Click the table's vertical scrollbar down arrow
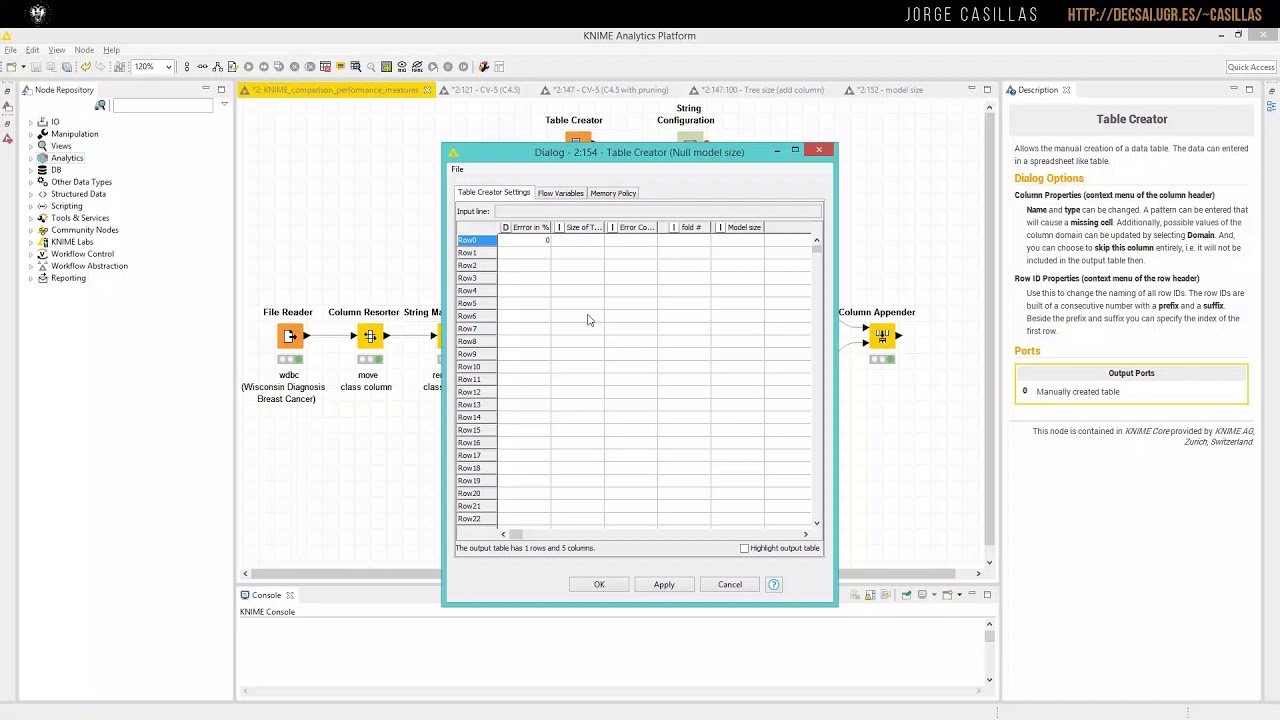 tap(817, 523)
